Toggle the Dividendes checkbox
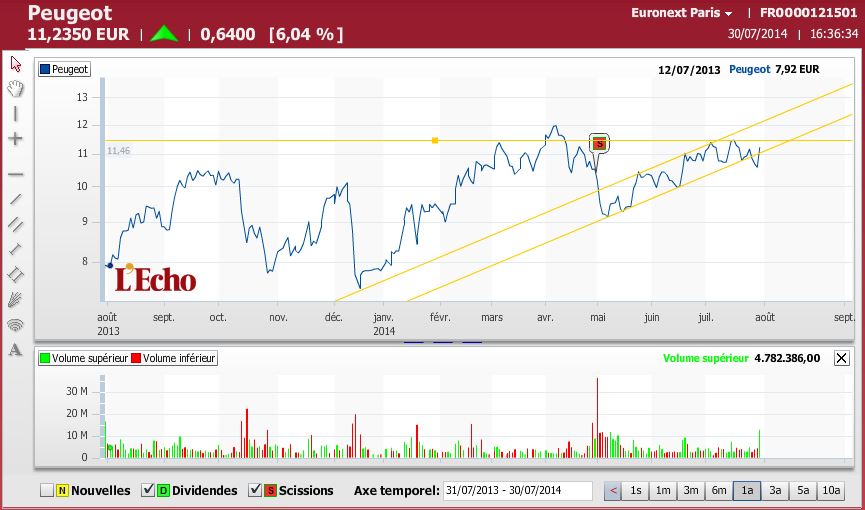Image resolution: width=865 pixels, height=510 pixels. point(148,490)
